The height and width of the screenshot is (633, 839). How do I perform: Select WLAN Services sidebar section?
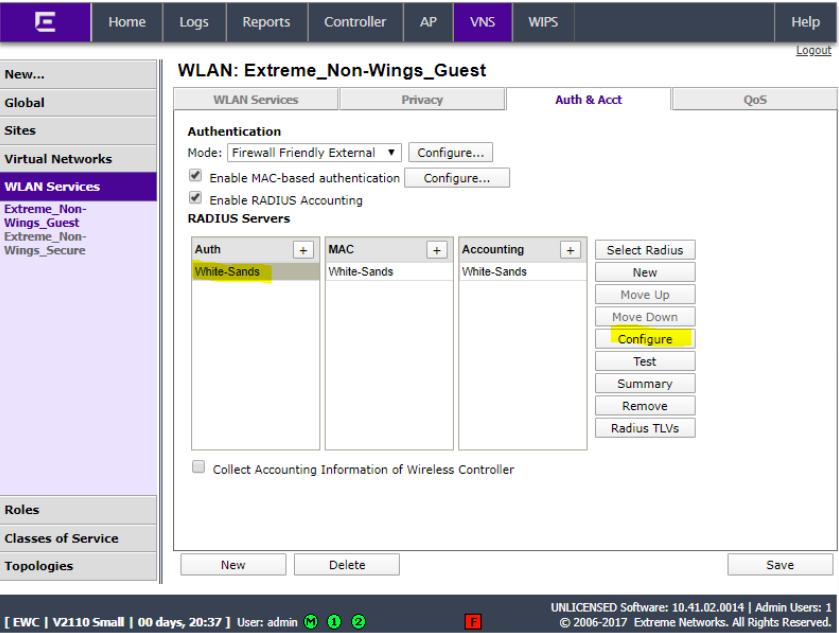tap(78, 187)
